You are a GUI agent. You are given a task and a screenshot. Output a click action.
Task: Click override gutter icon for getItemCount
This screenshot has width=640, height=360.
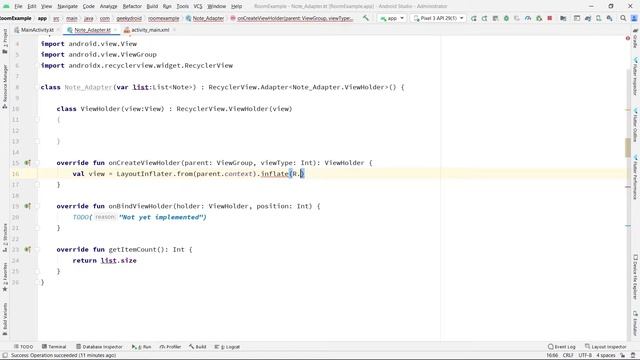pyautogui.click(x=27, y=249)
